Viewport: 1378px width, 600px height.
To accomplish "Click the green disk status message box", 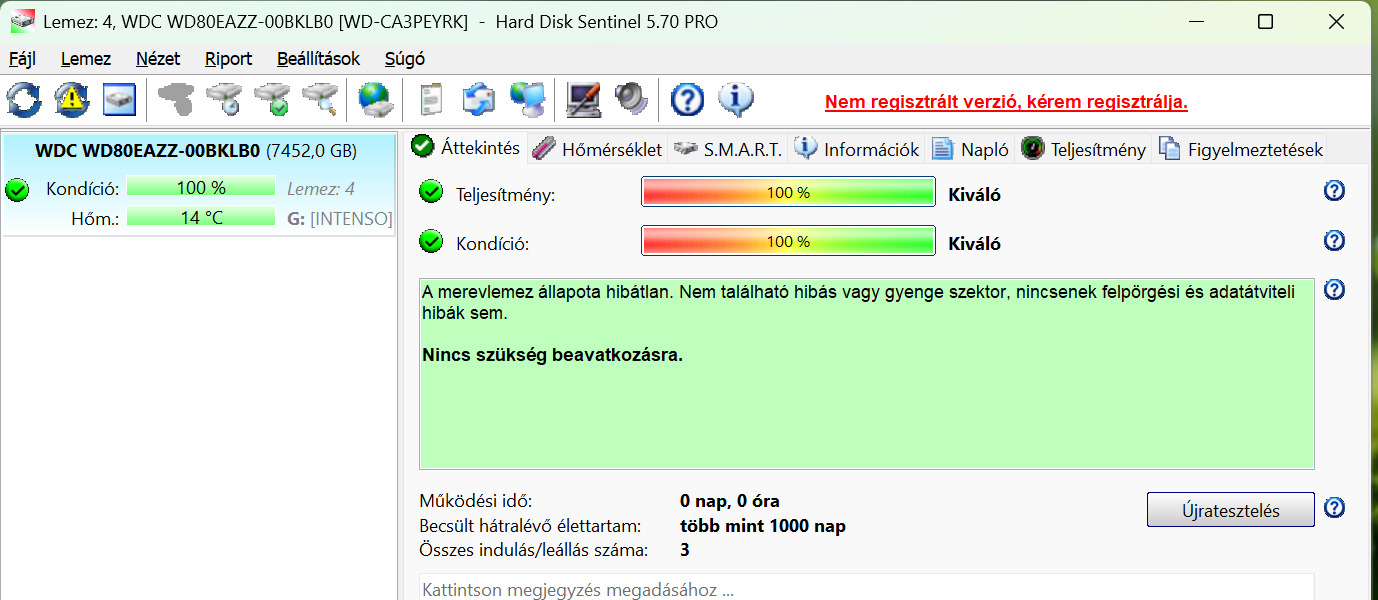I will (866, 374).
